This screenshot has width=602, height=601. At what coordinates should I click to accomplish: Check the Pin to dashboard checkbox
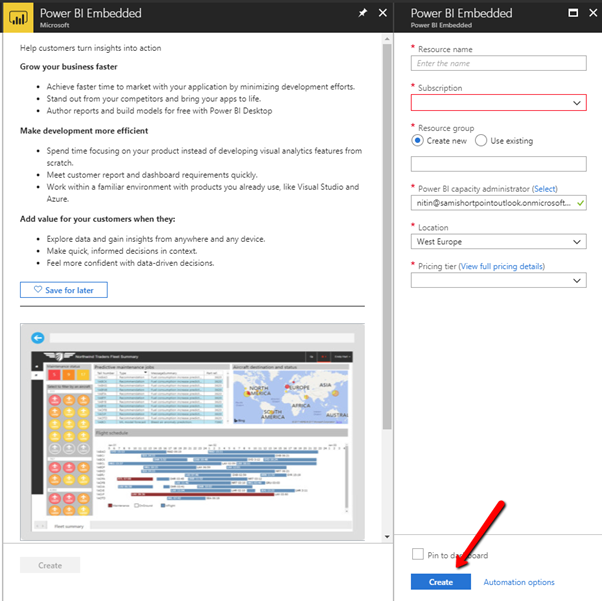[418, 554]
